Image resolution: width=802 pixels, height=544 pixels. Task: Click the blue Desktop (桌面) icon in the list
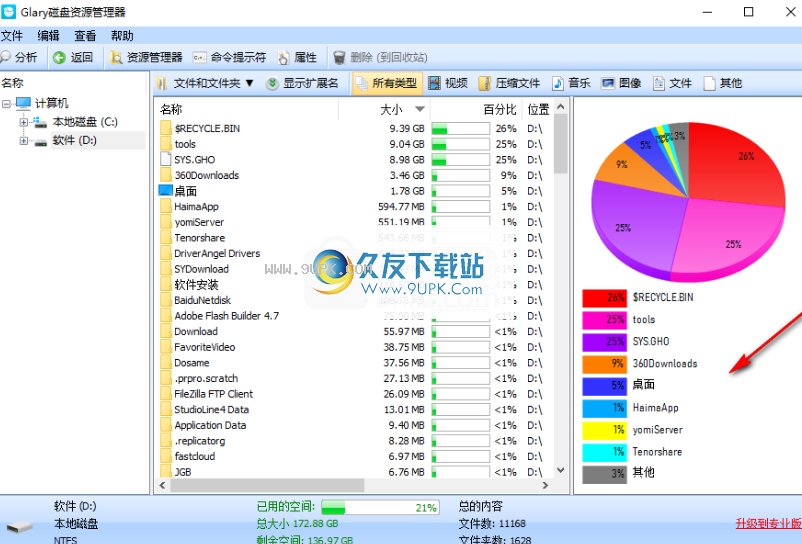point(166,191)
